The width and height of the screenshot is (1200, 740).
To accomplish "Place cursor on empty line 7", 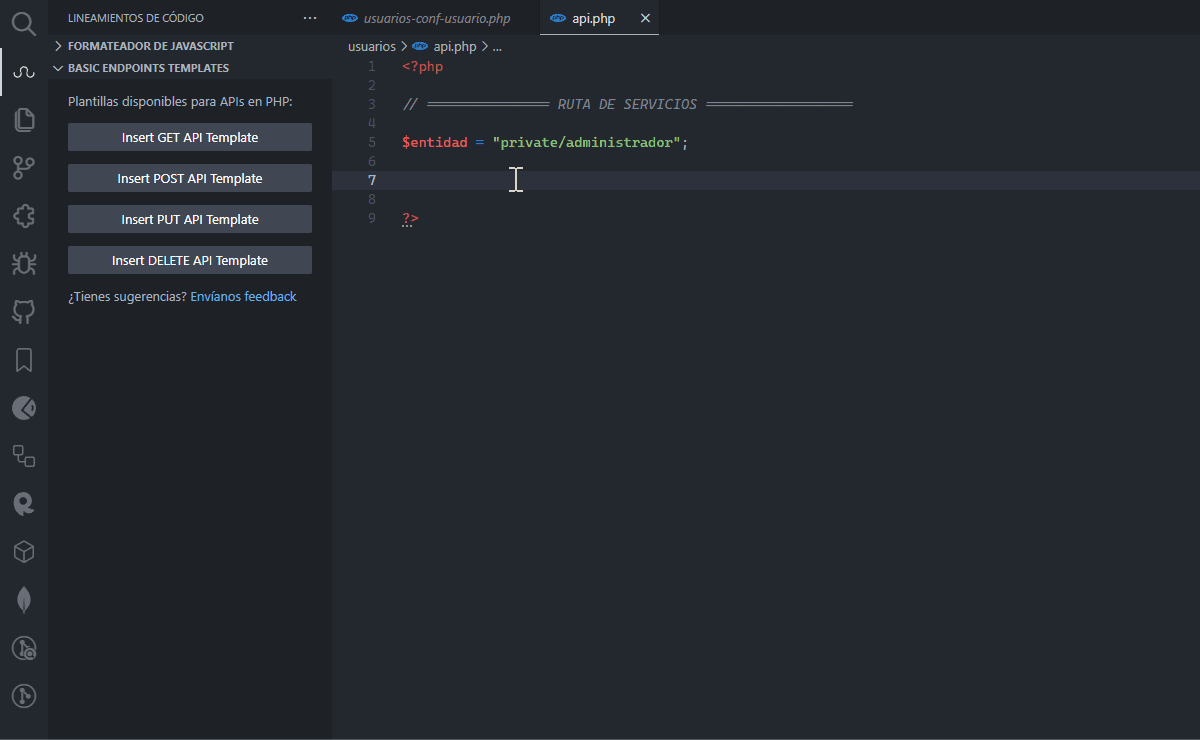I will (x=765, y=180).
